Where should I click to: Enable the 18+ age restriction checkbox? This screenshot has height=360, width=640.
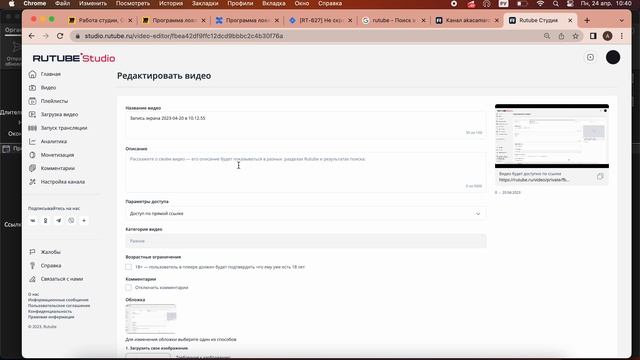click(129, 267)
